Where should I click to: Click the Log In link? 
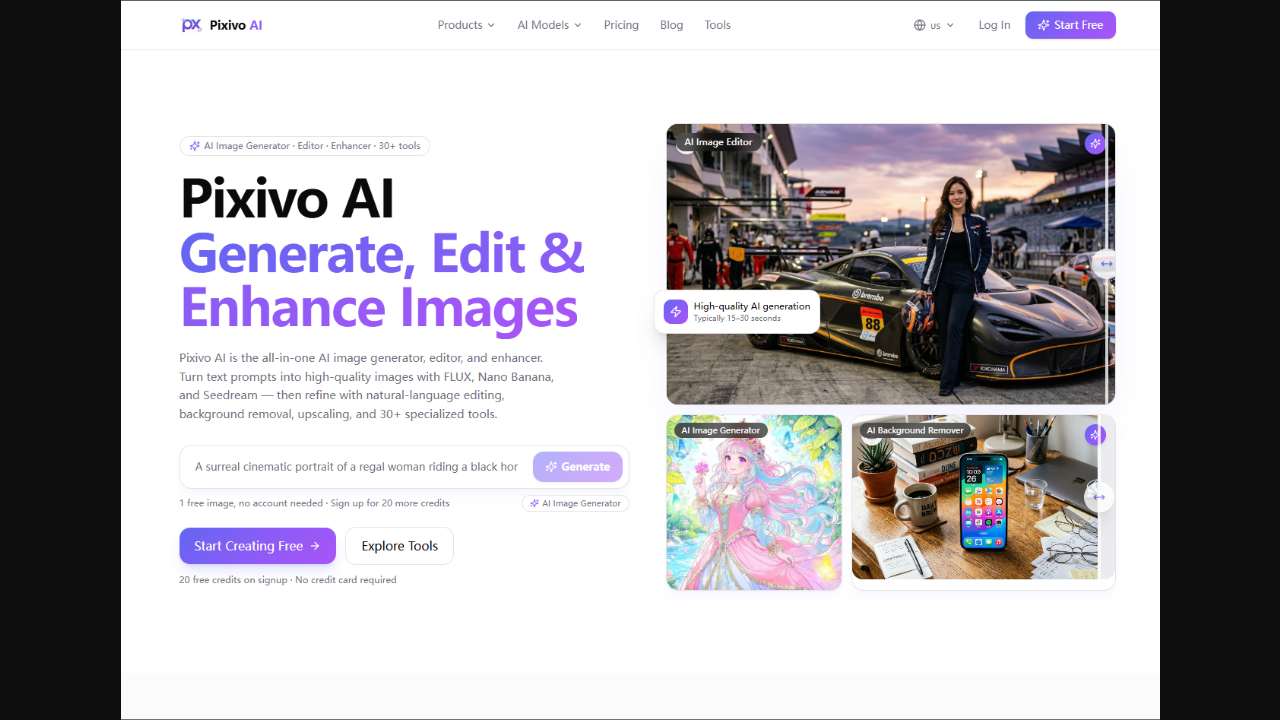[x=994, y=25]
